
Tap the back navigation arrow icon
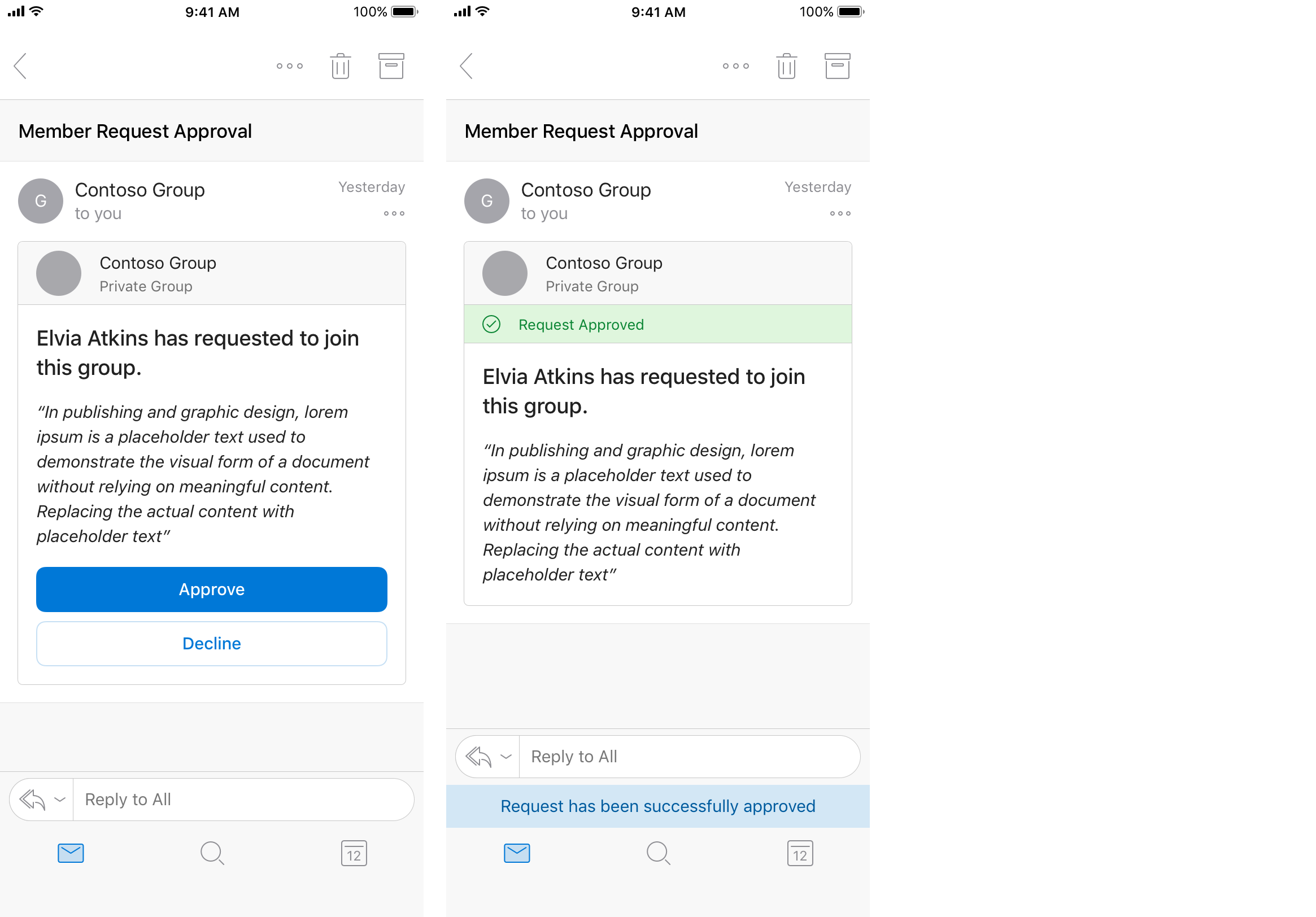click(x=23, y=65)
